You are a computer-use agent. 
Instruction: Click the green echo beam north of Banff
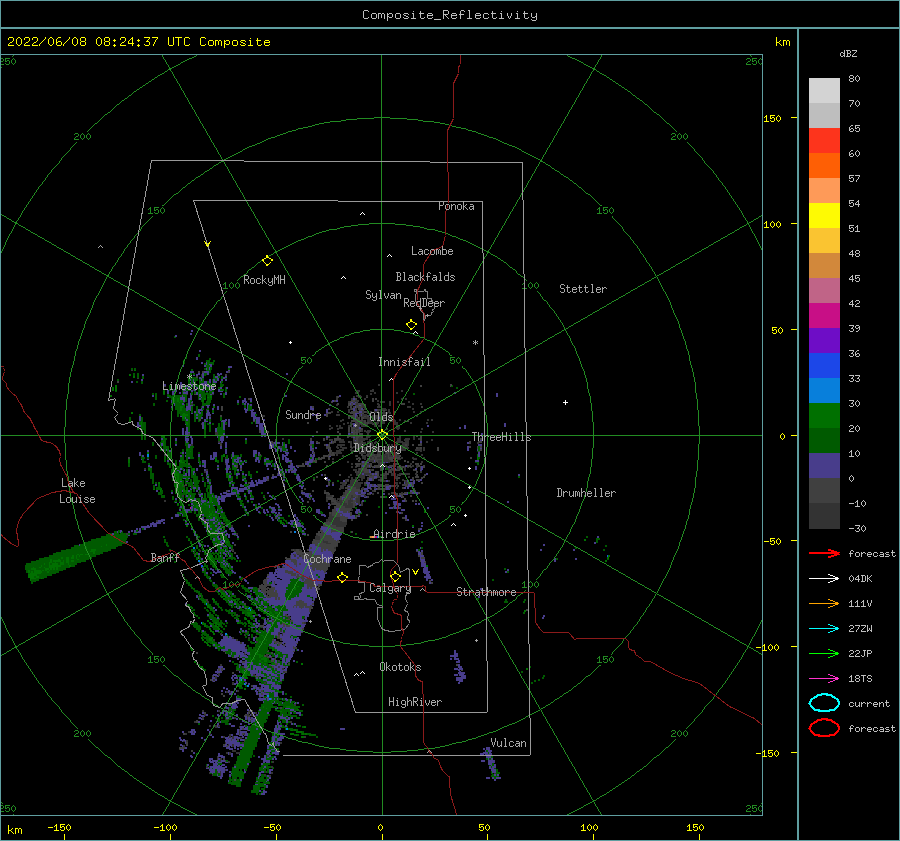click(x=76, y=555)
